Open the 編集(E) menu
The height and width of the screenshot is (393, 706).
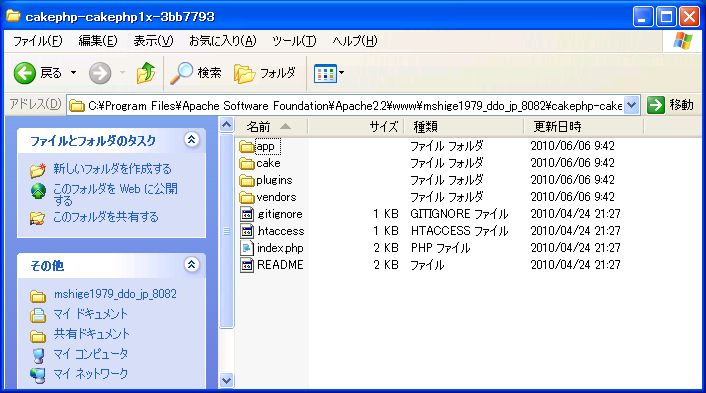coord(98,41)
